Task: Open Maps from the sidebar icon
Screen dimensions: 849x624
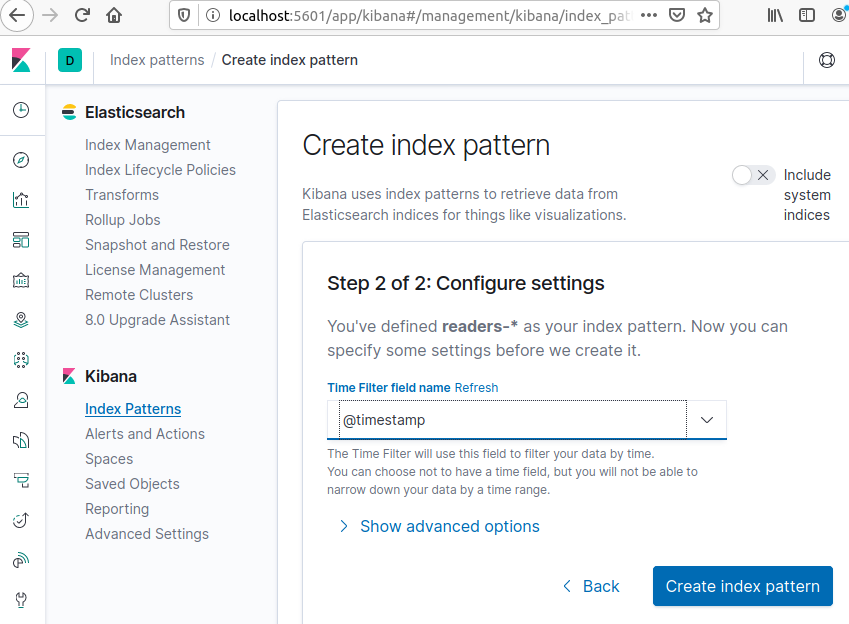Action: coord(21,320)
